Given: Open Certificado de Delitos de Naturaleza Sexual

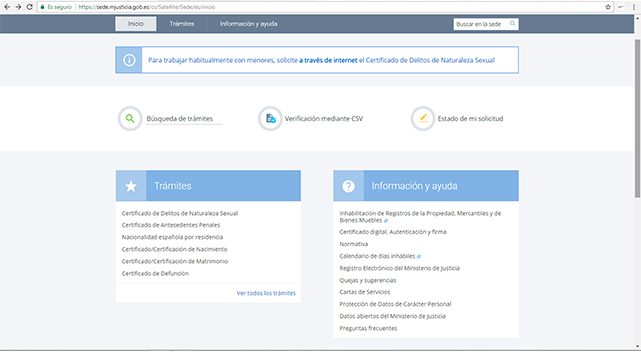Looking at the screenshot, I should click(179, 213).
